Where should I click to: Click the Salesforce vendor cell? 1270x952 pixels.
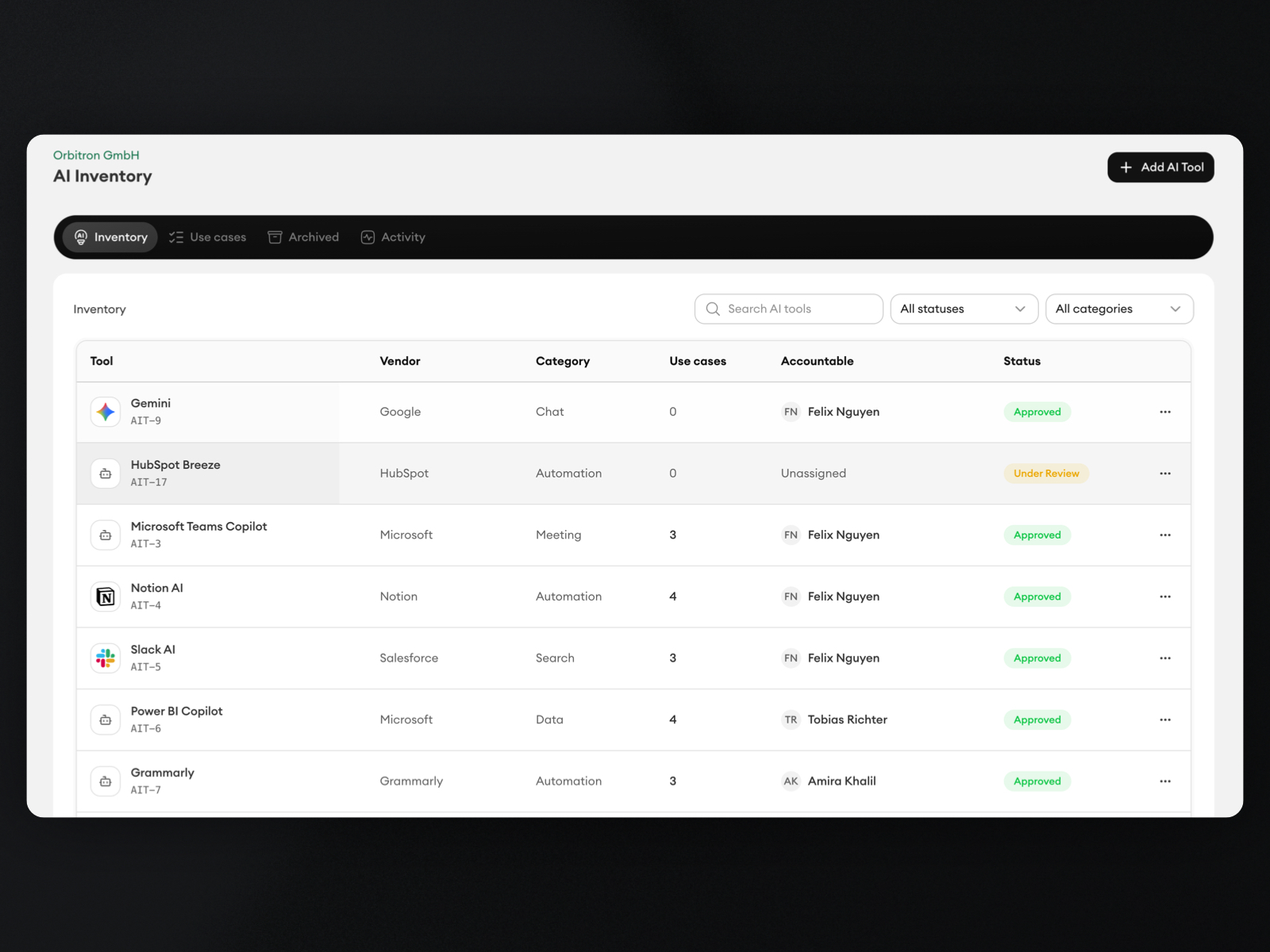(409, 658)
